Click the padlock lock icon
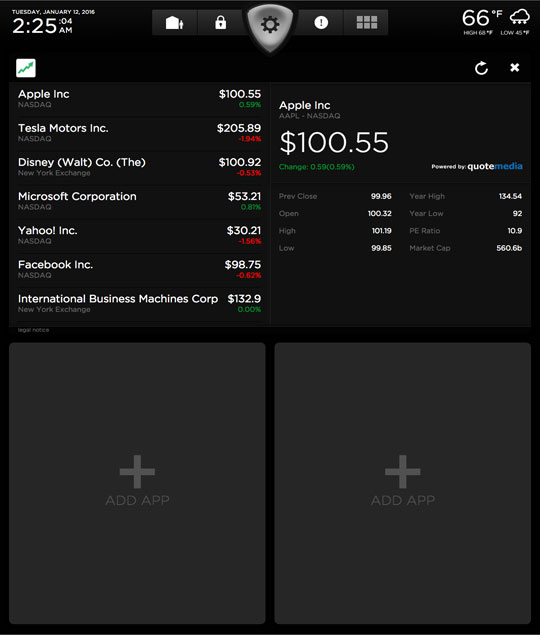 (220, 23)
